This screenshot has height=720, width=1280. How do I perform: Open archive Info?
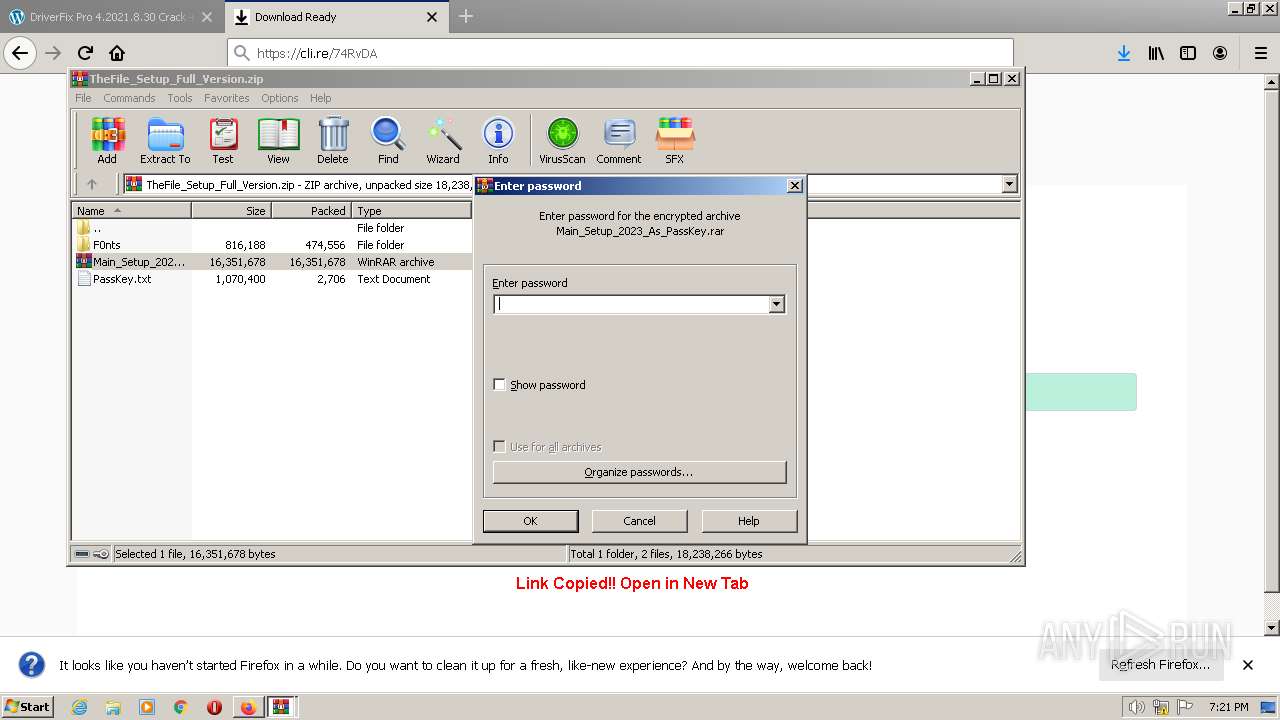point(498,140)
